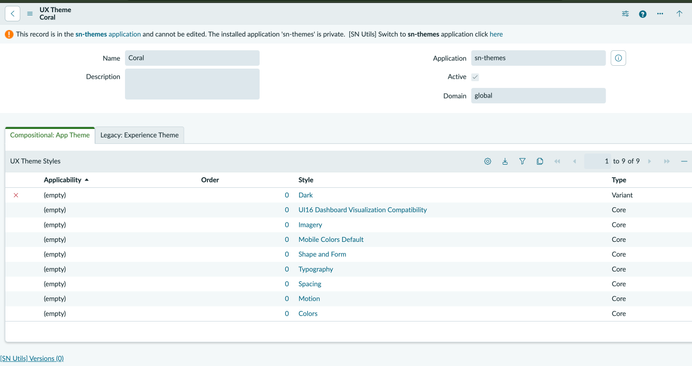
Task: Click 'here' to switch application
Action: (496, 34)
